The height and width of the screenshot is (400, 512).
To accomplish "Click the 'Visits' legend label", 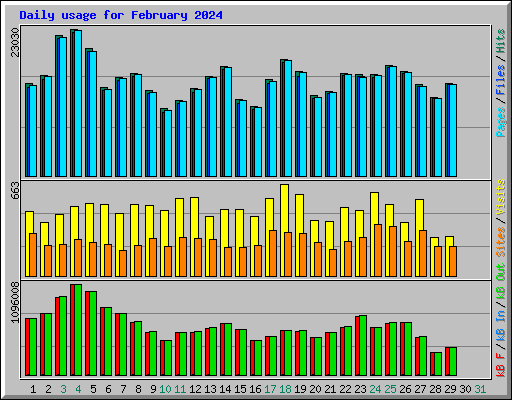I will pyautogui.click(x=501, y=197).
